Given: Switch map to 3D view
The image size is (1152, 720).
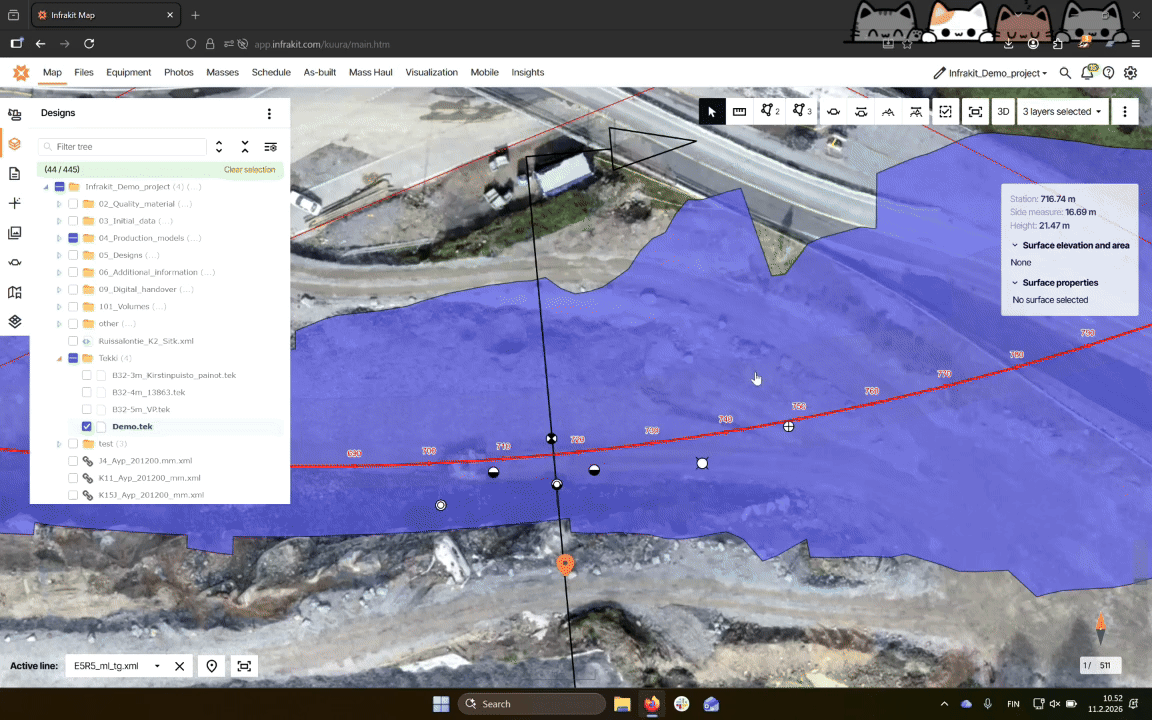Looking at the screenshot, I should 1003,112.
